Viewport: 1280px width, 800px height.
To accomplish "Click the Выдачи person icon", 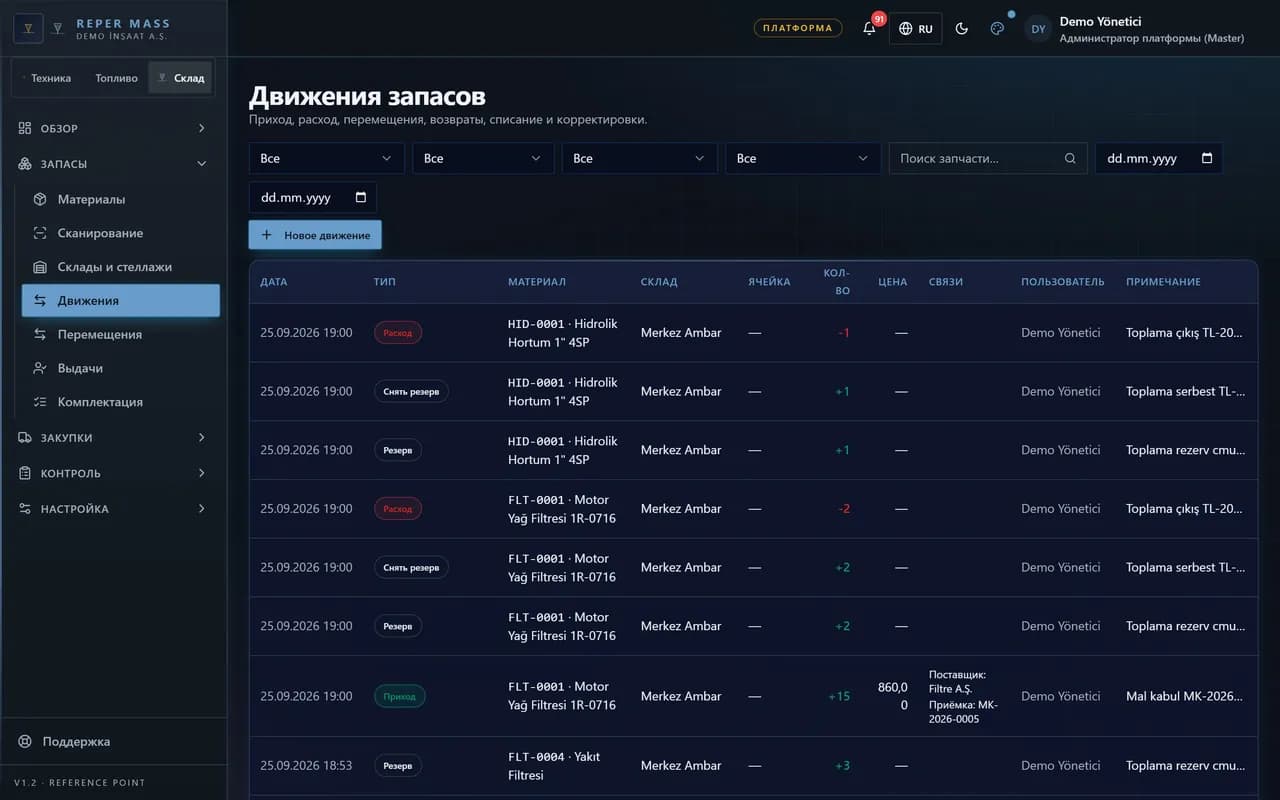I will [40, 368].
